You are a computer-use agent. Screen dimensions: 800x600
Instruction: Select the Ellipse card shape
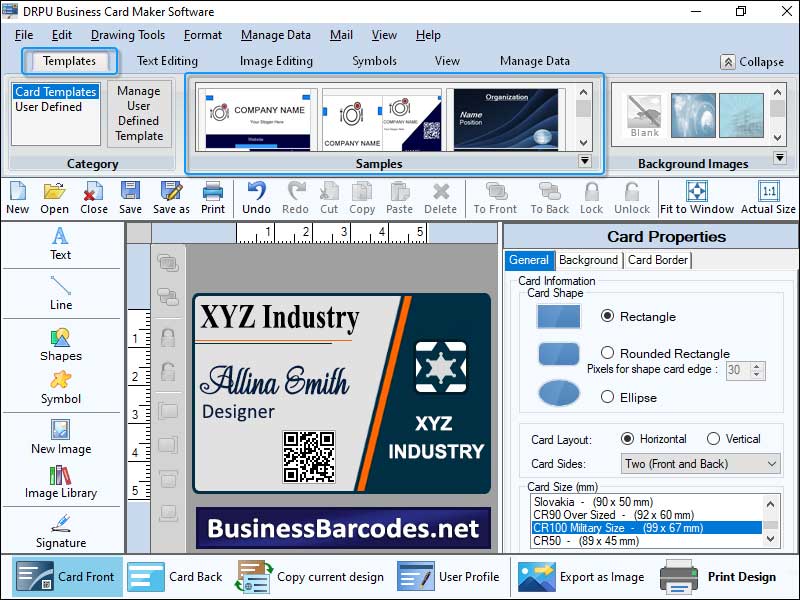click(x=607, y=397)
